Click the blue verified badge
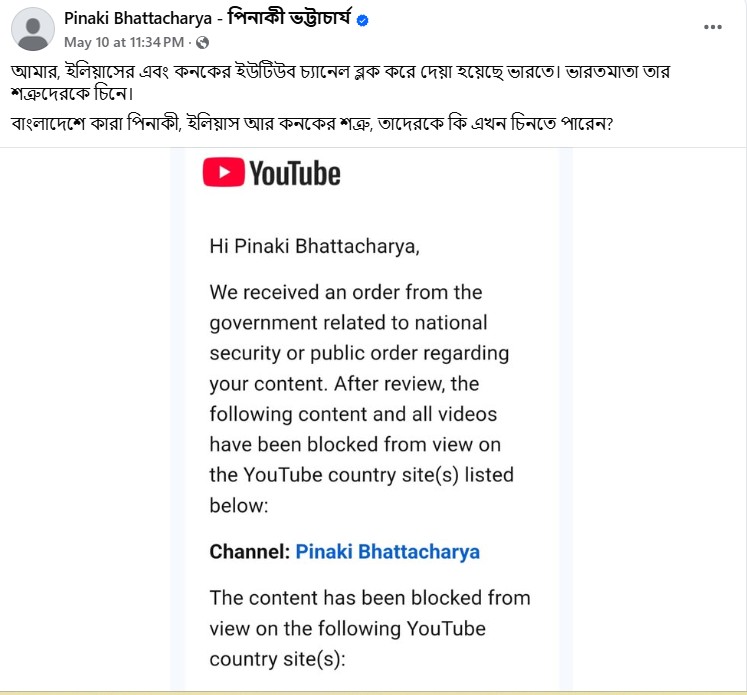Image resolution: width=747 pixels, height=695 pixels. tap(364, 20)
